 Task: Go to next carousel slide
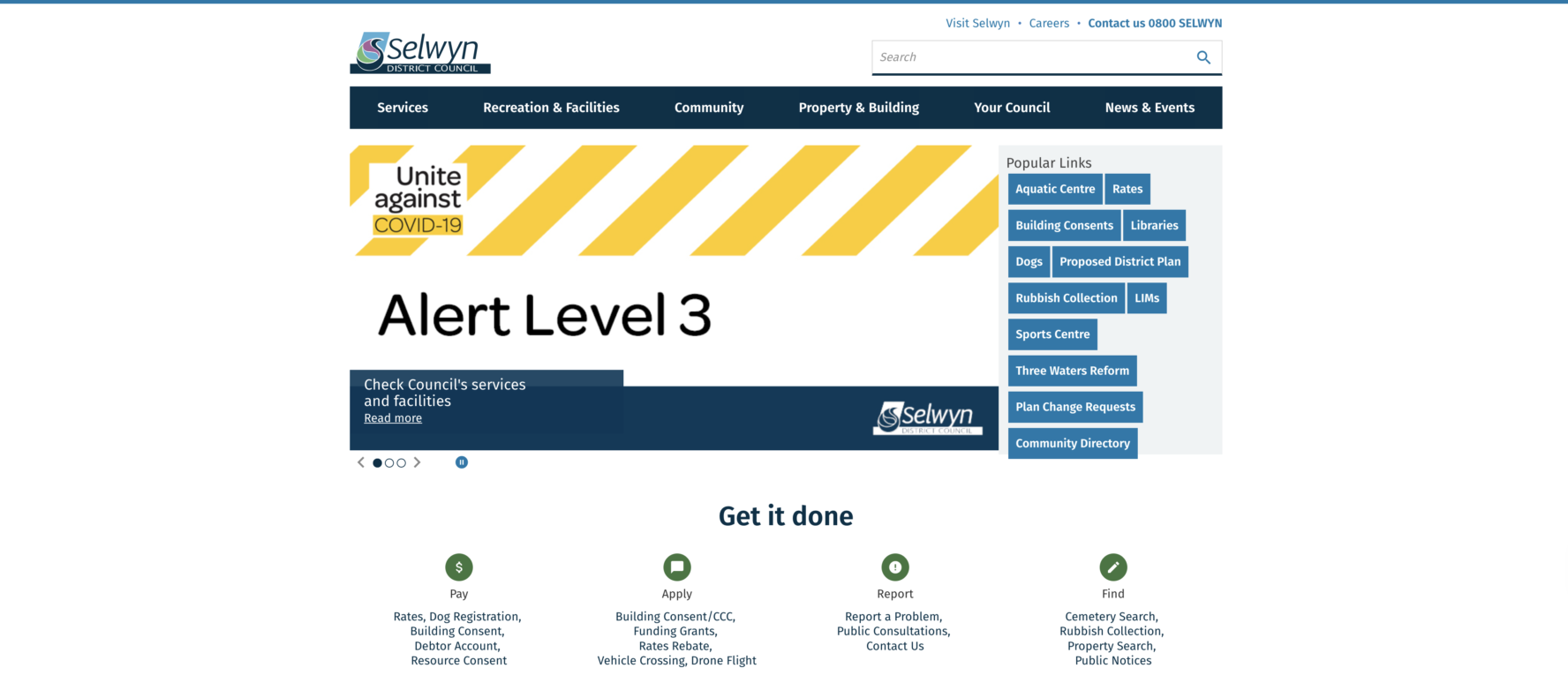(x=418, y=462)
